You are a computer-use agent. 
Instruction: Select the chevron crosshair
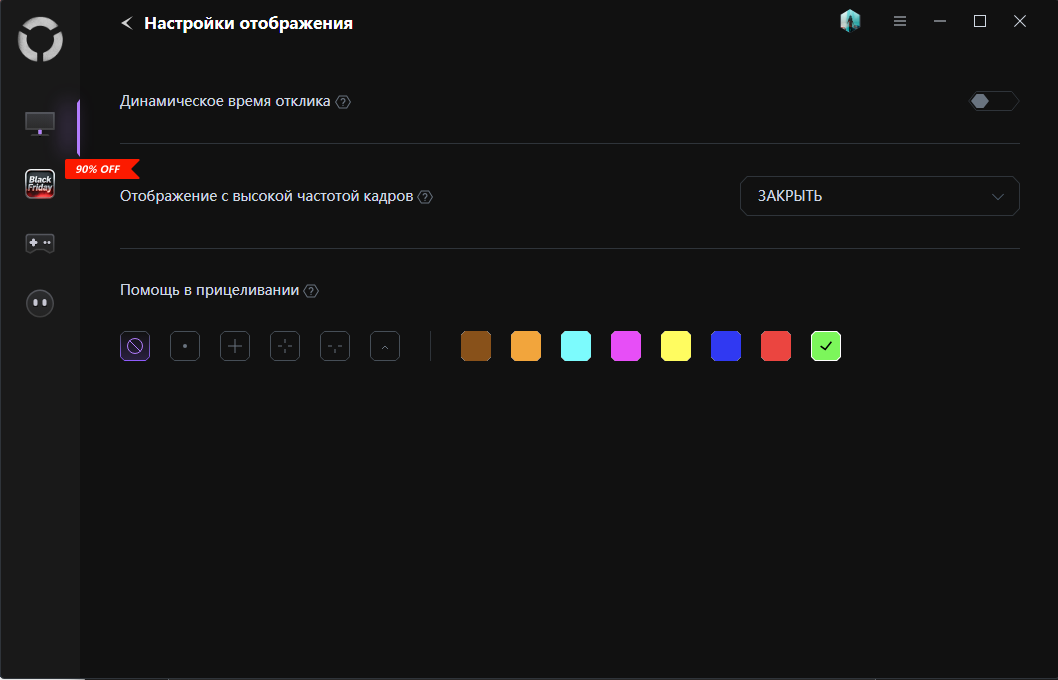[x=385, y=346]
